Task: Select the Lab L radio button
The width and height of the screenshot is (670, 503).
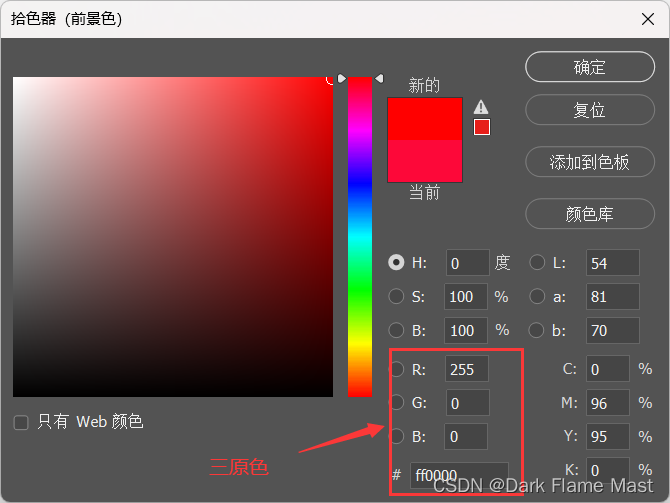Action: coord(537,262)
